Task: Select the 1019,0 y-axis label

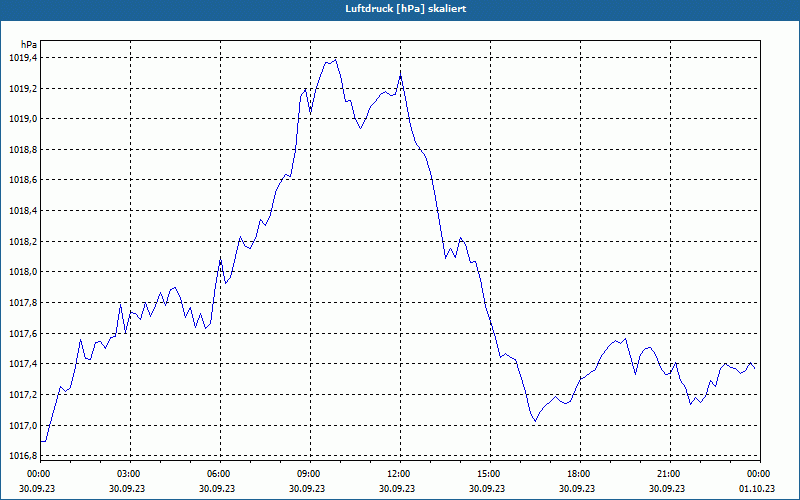Action: [23, 119]
